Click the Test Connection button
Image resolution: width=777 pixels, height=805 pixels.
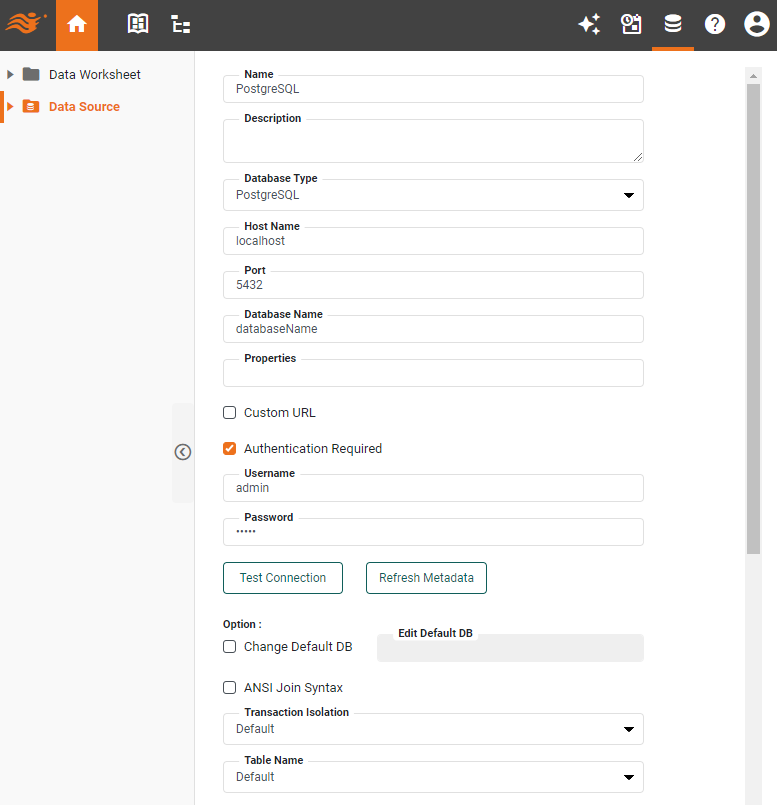282,577
